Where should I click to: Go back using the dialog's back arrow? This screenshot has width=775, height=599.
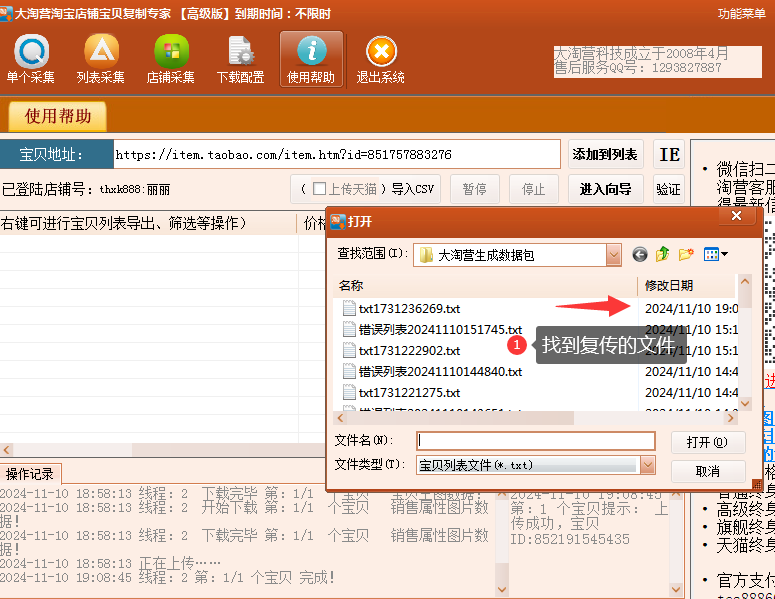coord(640,255)
